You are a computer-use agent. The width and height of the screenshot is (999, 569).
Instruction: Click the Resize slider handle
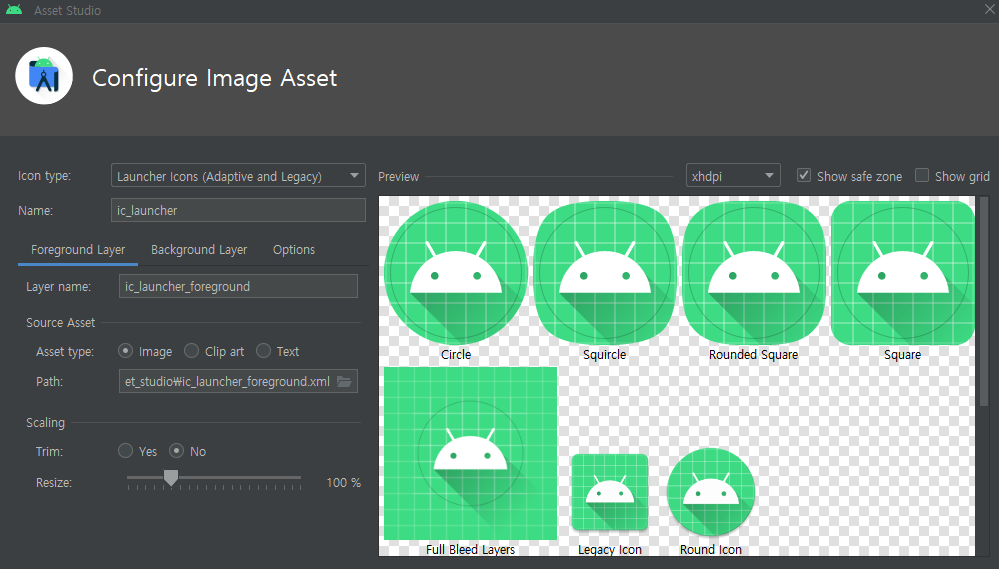pyautogui.click(x=171, y=477)
